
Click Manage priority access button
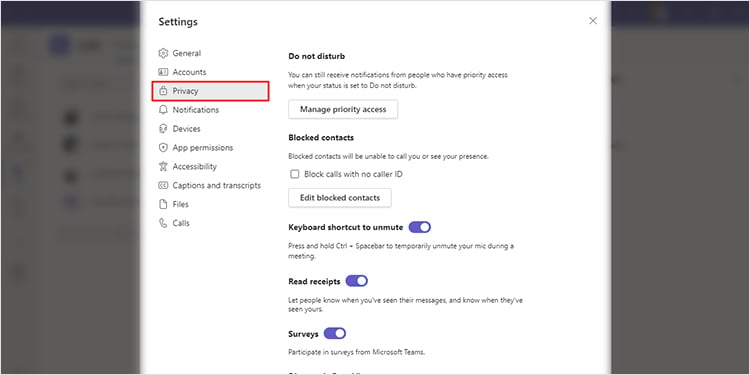343,110
